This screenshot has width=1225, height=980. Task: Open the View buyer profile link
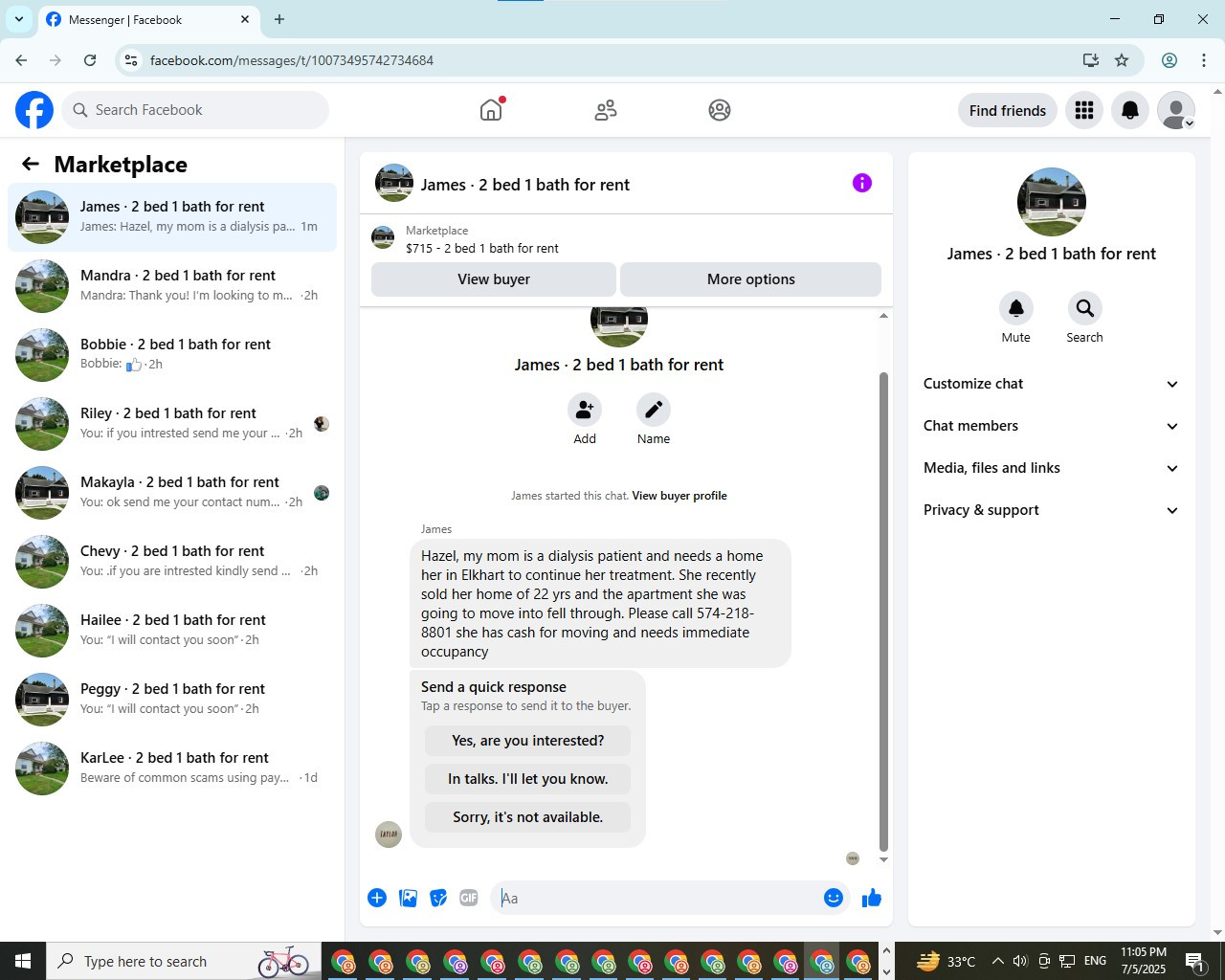pos(679,496)
